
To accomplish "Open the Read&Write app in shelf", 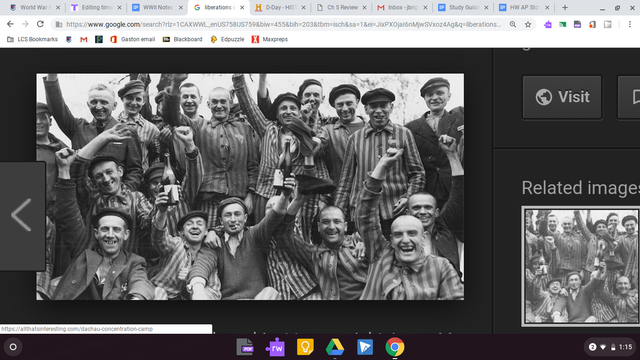I will pyautogui.click(x=275, y=347).
